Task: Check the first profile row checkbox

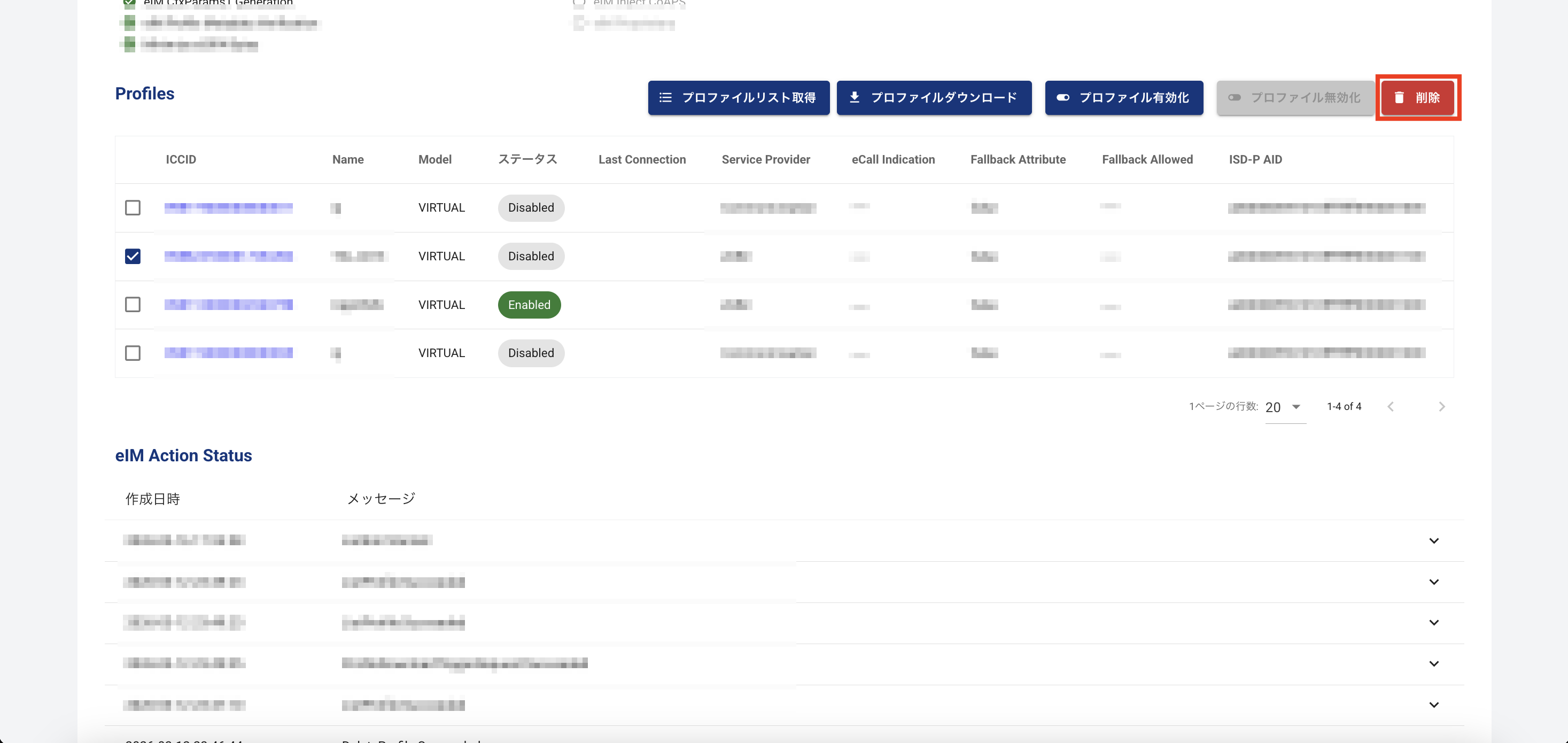Action: tap(133, 208)
